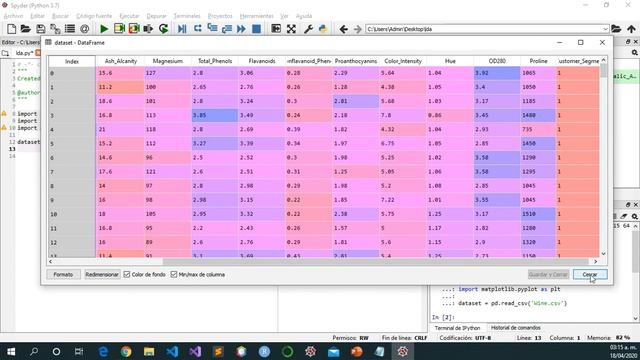Open Google Chrome from the taskbar
The image size is (640, 360).
126,351
